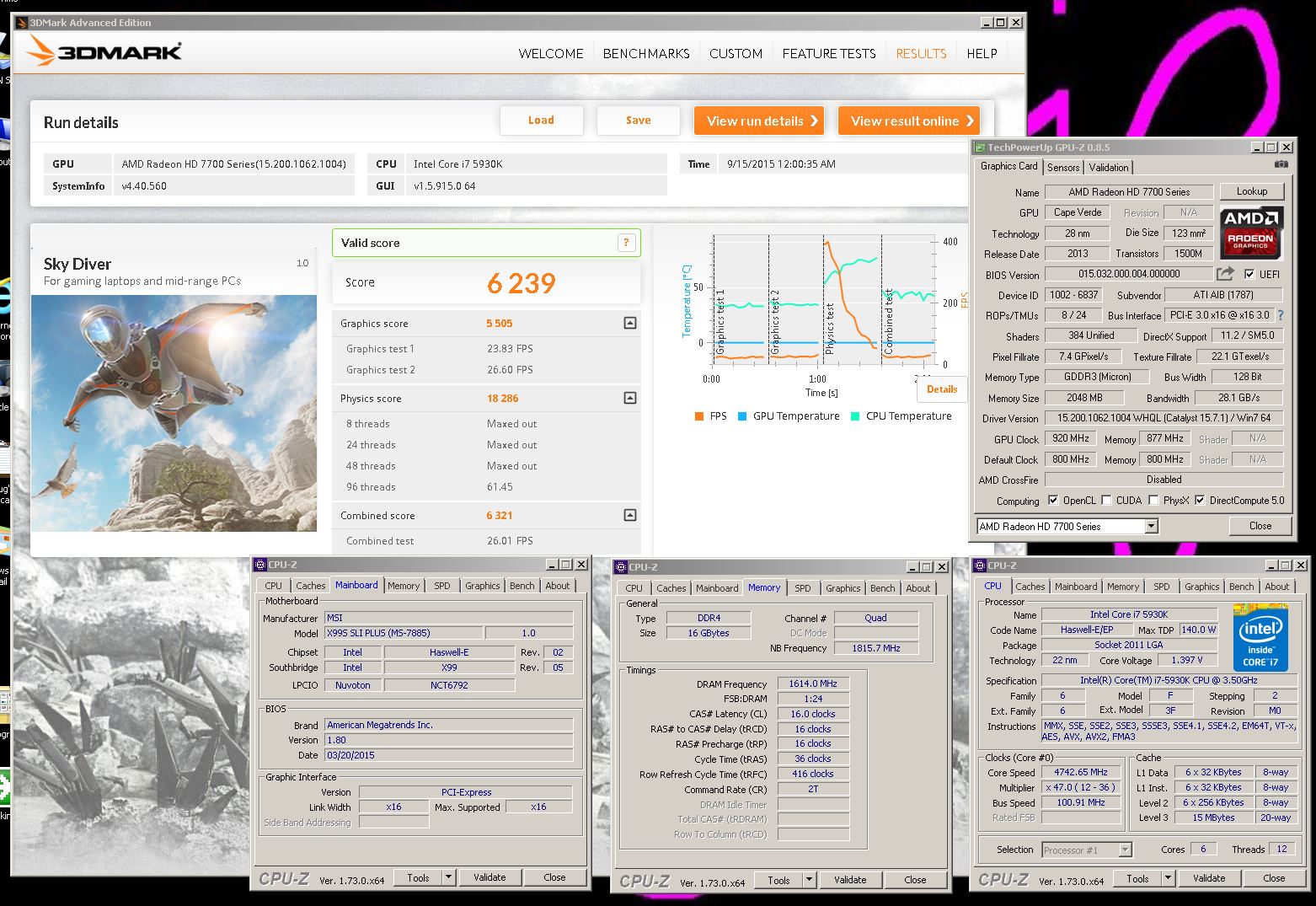
Task: Click the Physics score value 18 286
Action: [x=502, y=399]
